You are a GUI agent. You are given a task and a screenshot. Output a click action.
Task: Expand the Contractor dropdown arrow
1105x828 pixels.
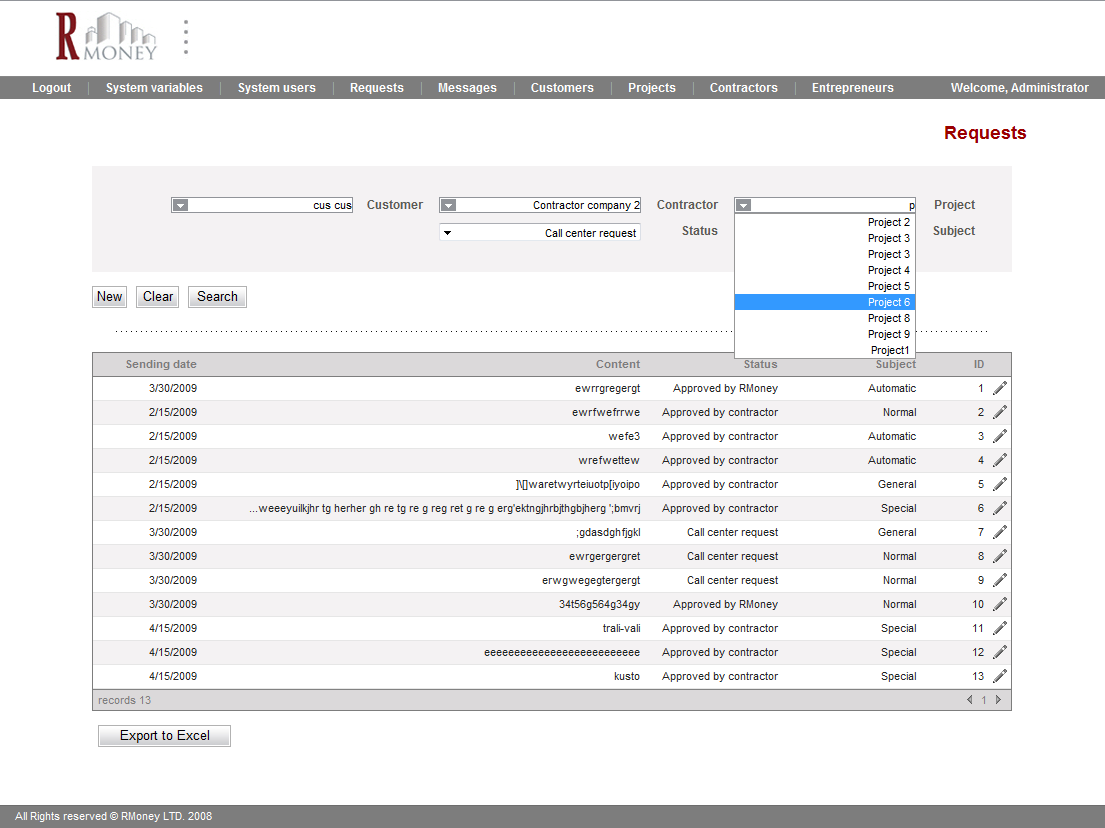448,205
